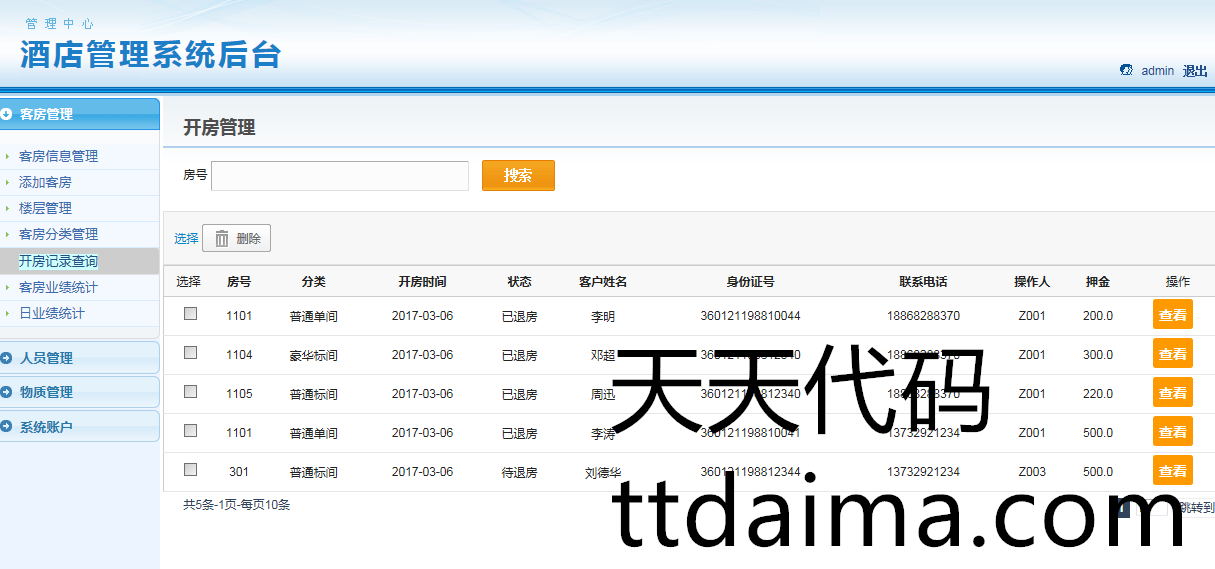The image size is (1215, 569).
Task: Go to 日业绩统计 menu item
Action: [x=52, y=313]
